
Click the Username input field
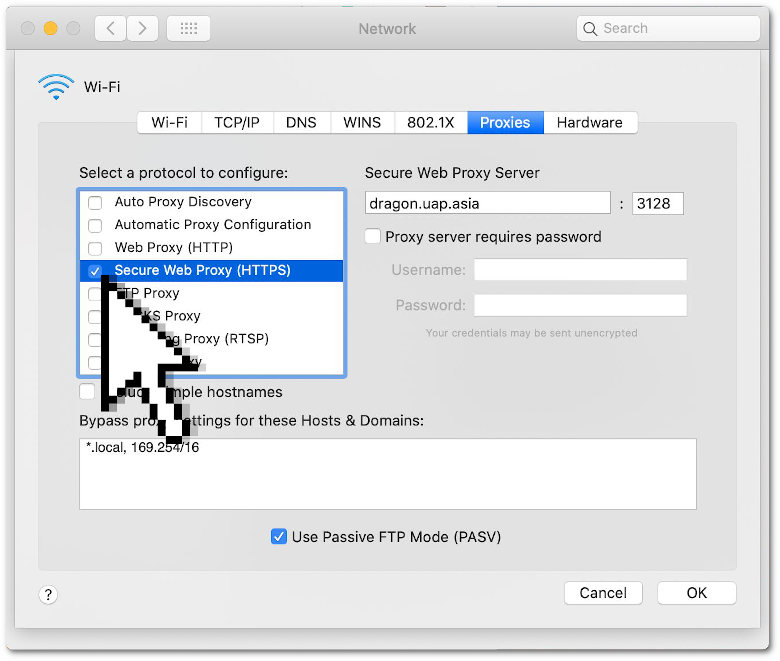tap(581, 270)
